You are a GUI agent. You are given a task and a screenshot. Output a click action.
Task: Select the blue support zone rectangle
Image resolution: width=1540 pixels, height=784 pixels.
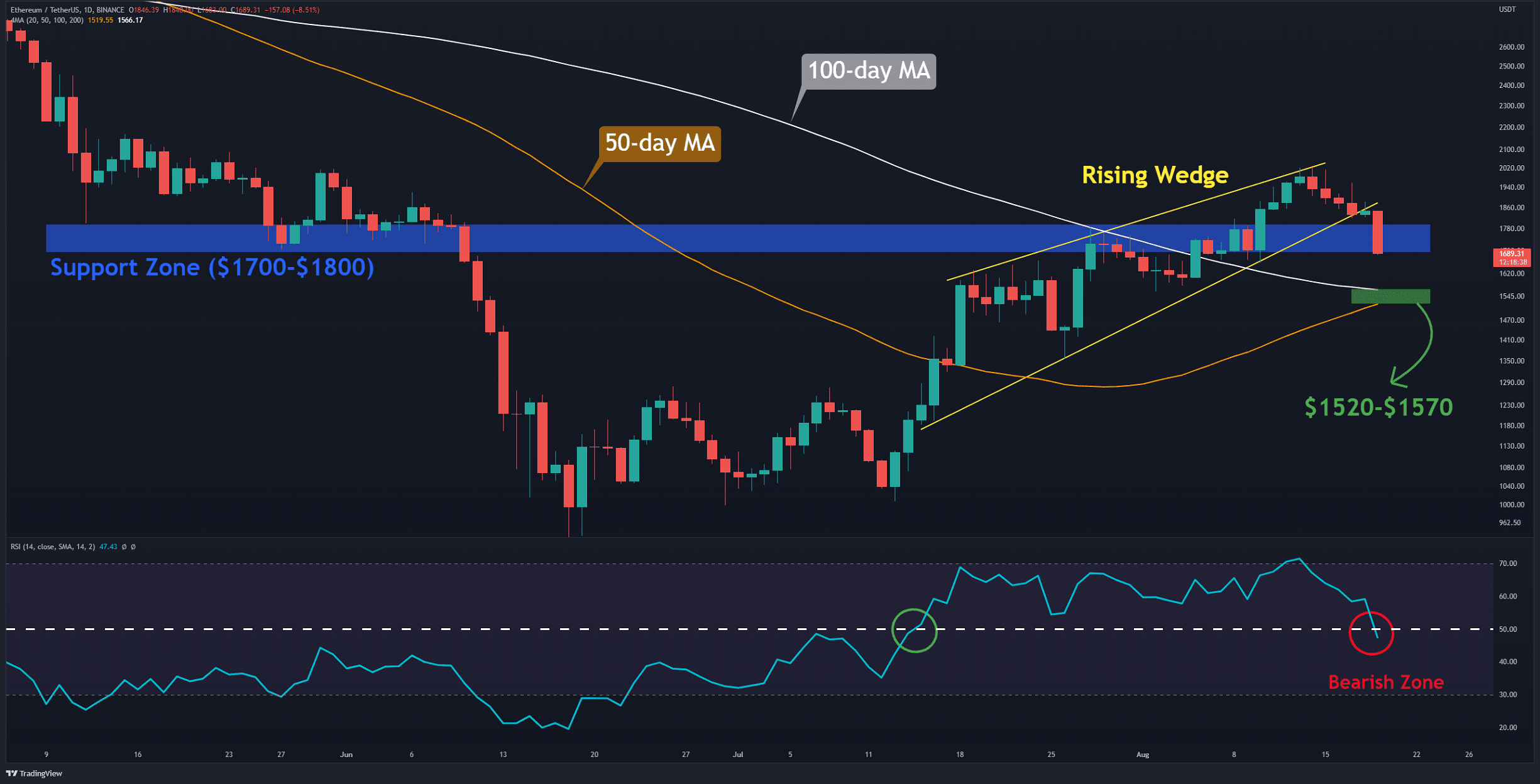(x=738, y=238)
